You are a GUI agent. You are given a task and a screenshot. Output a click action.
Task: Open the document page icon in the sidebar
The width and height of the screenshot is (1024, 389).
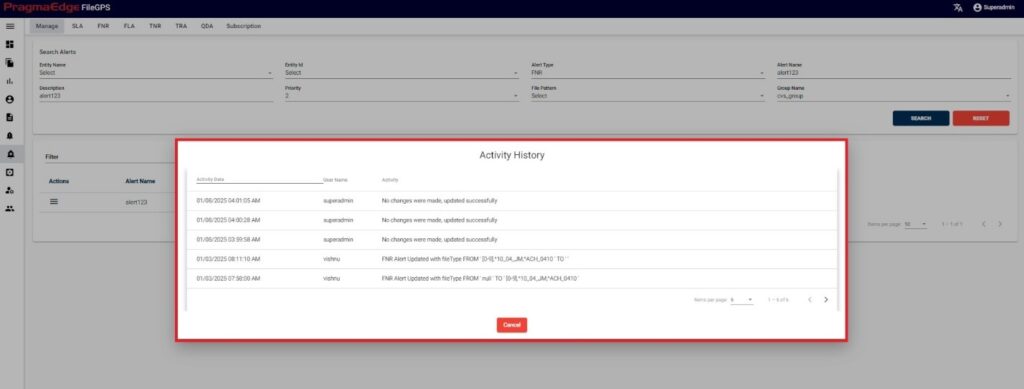tap(10, 117)
